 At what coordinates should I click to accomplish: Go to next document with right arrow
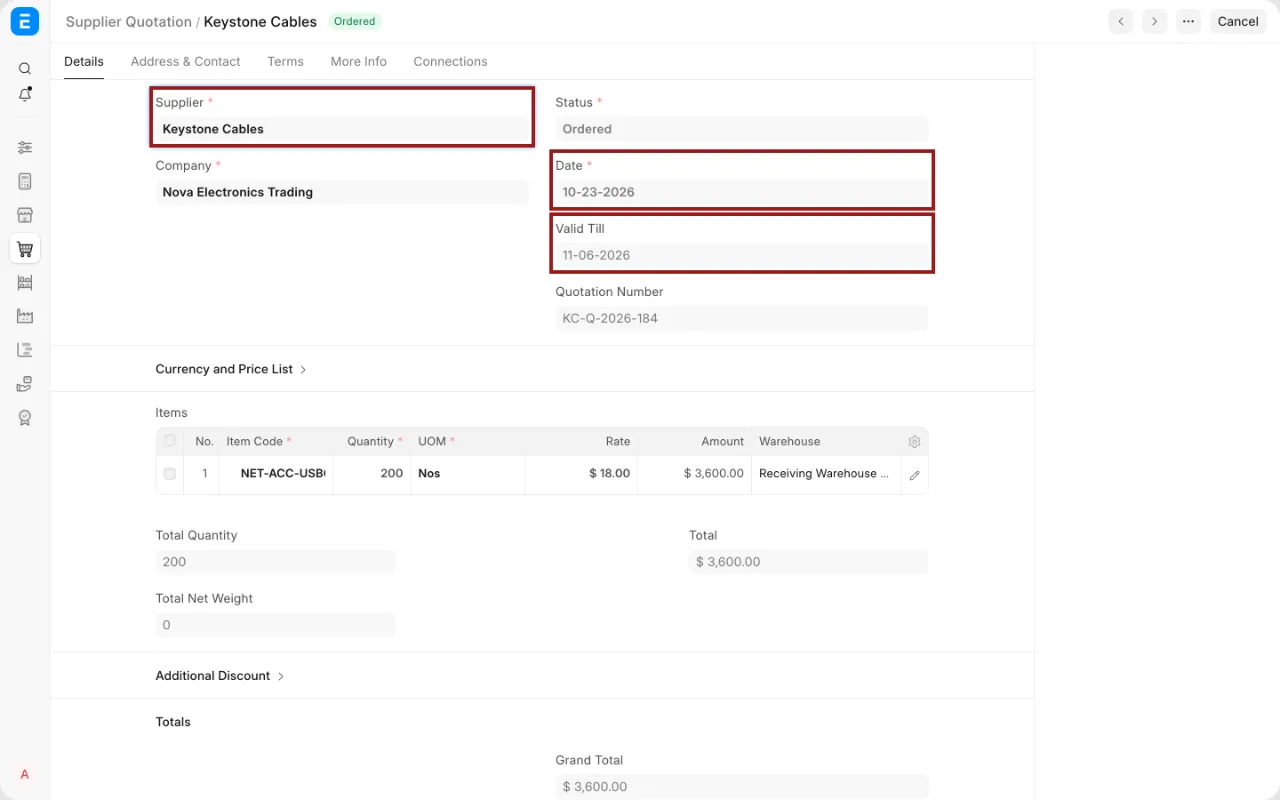(1155, 21)
